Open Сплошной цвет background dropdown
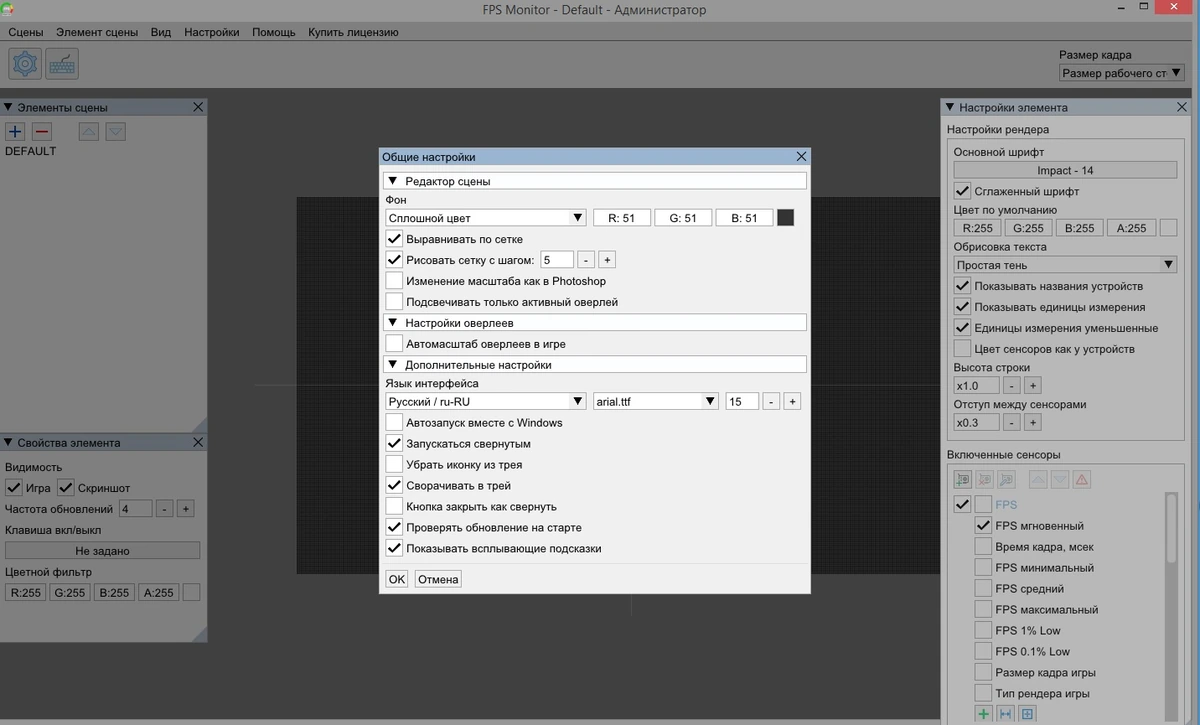This screenshot has width=1200, height=725. tap(486, 218)
